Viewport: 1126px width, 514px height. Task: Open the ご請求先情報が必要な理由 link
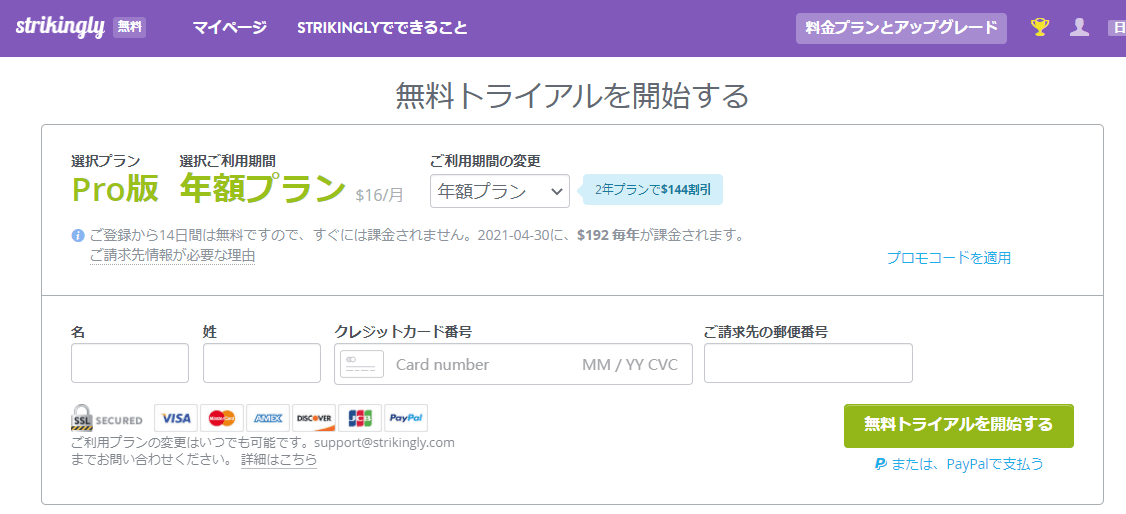coord(172,256)
